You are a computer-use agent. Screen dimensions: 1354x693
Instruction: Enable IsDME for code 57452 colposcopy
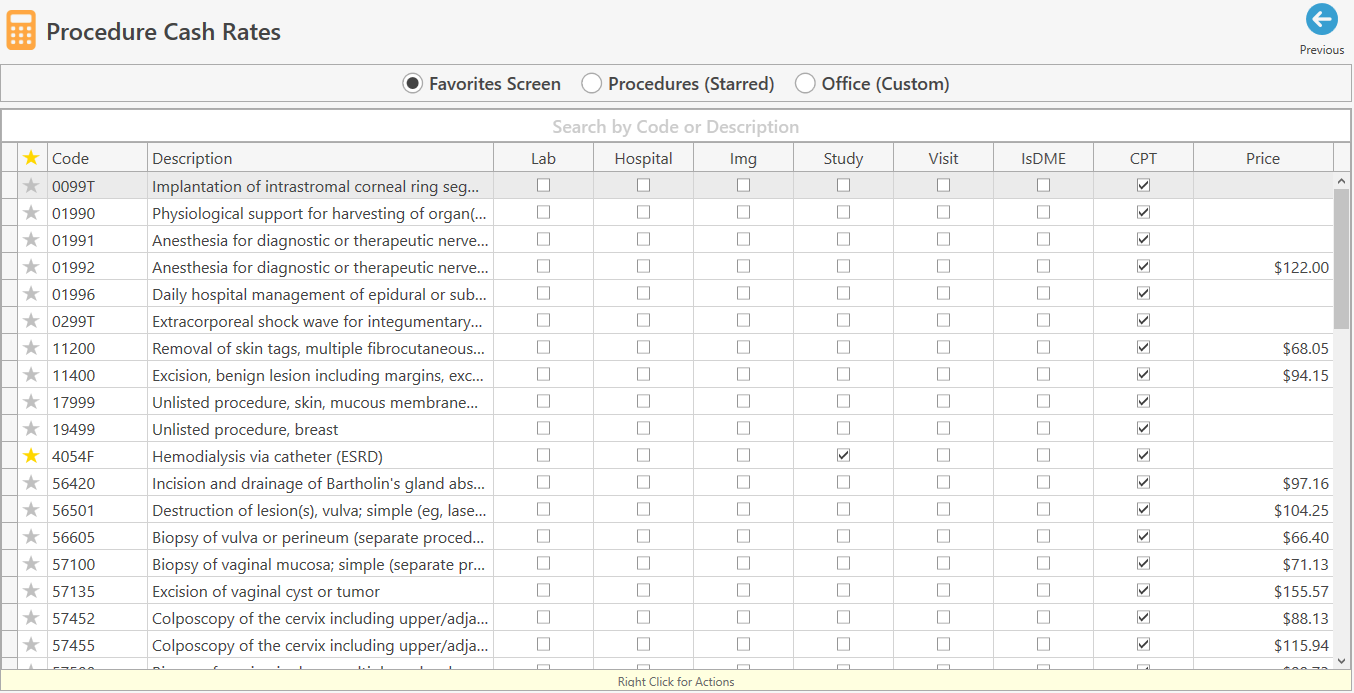(x=1043, y=617)
